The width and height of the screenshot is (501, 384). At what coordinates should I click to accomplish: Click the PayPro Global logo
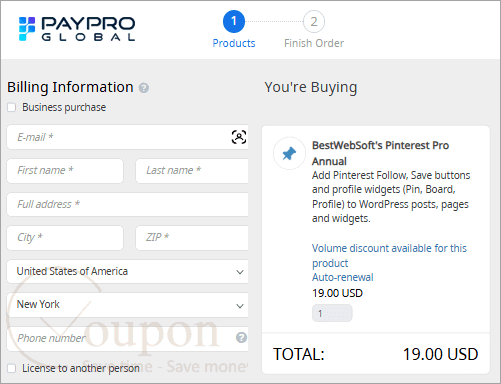[77, 29]
